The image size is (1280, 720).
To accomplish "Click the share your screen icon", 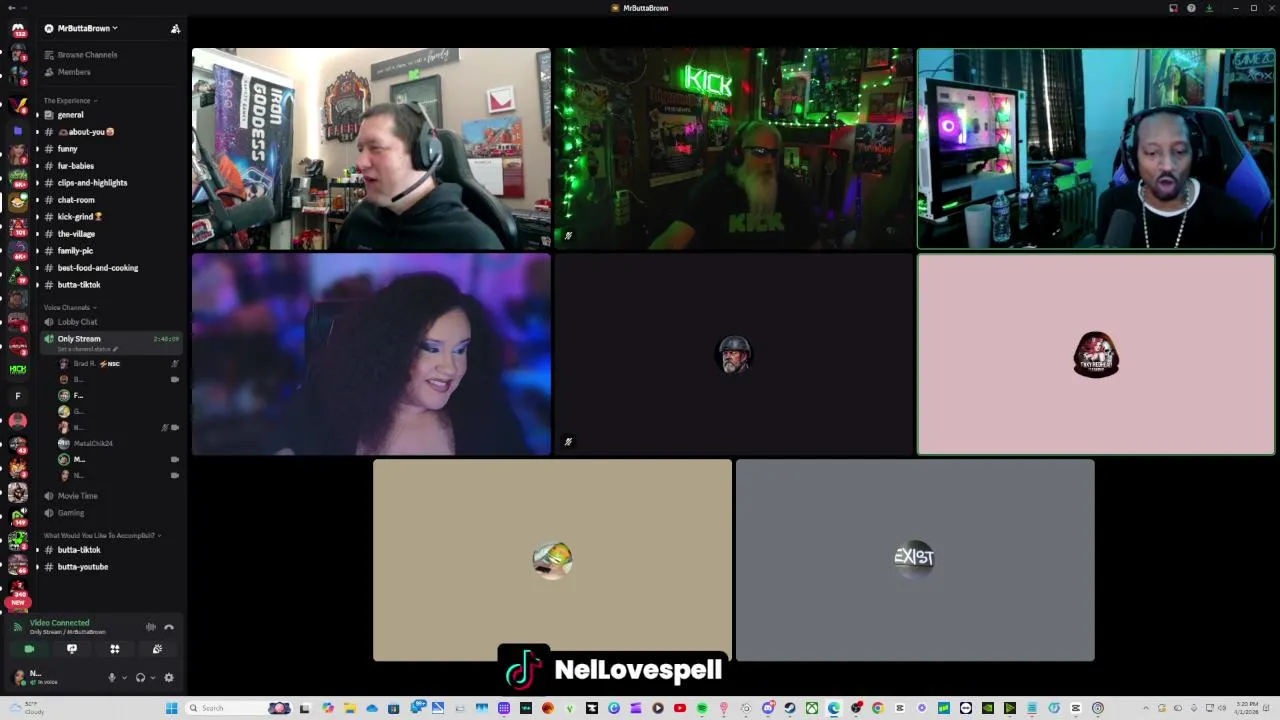I will point(72,649).
